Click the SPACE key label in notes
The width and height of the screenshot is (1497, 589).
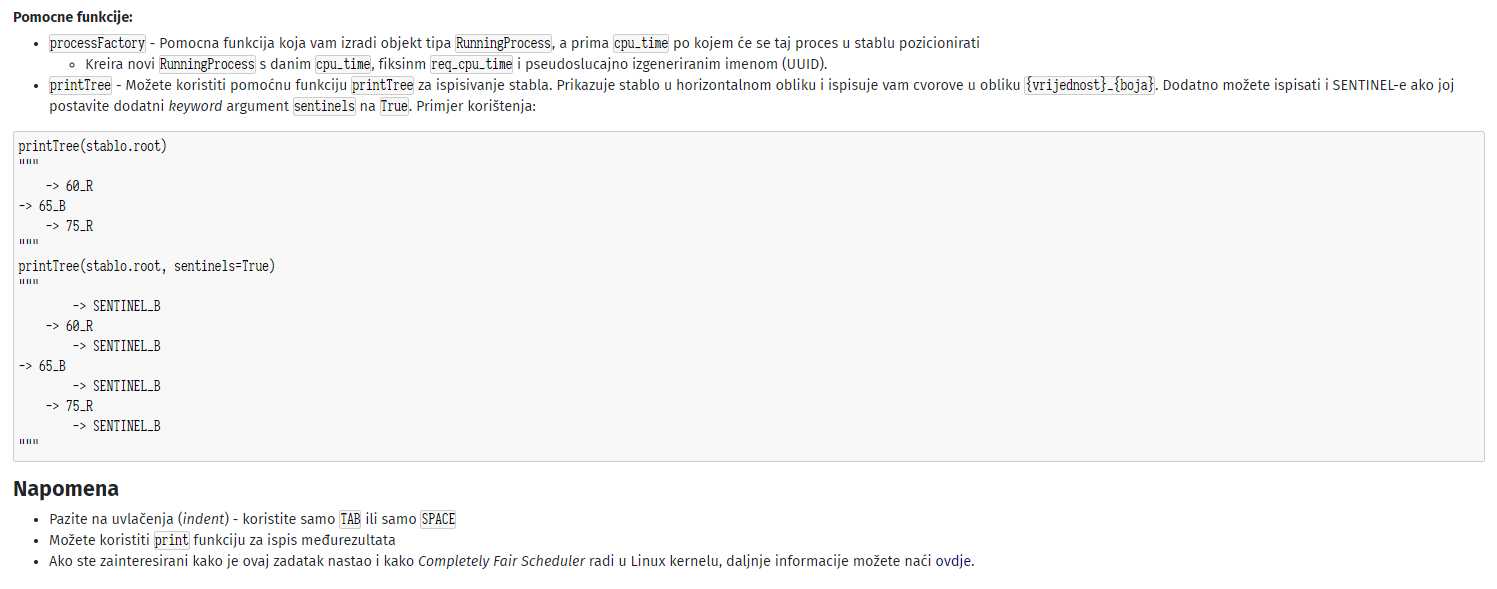point(438,519)
